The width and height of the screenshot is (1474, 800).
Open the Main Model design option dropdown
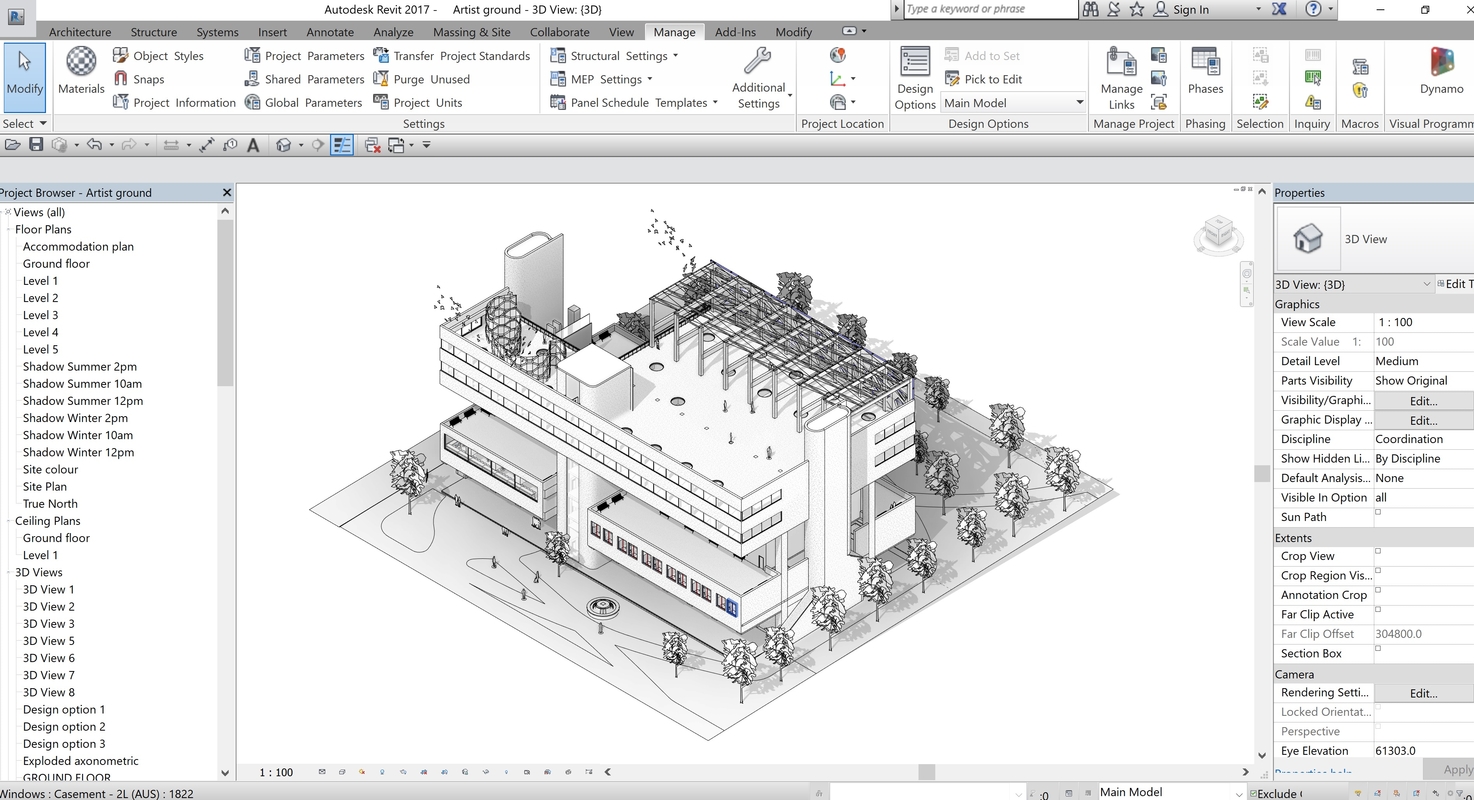click(x=1014, y=103)
